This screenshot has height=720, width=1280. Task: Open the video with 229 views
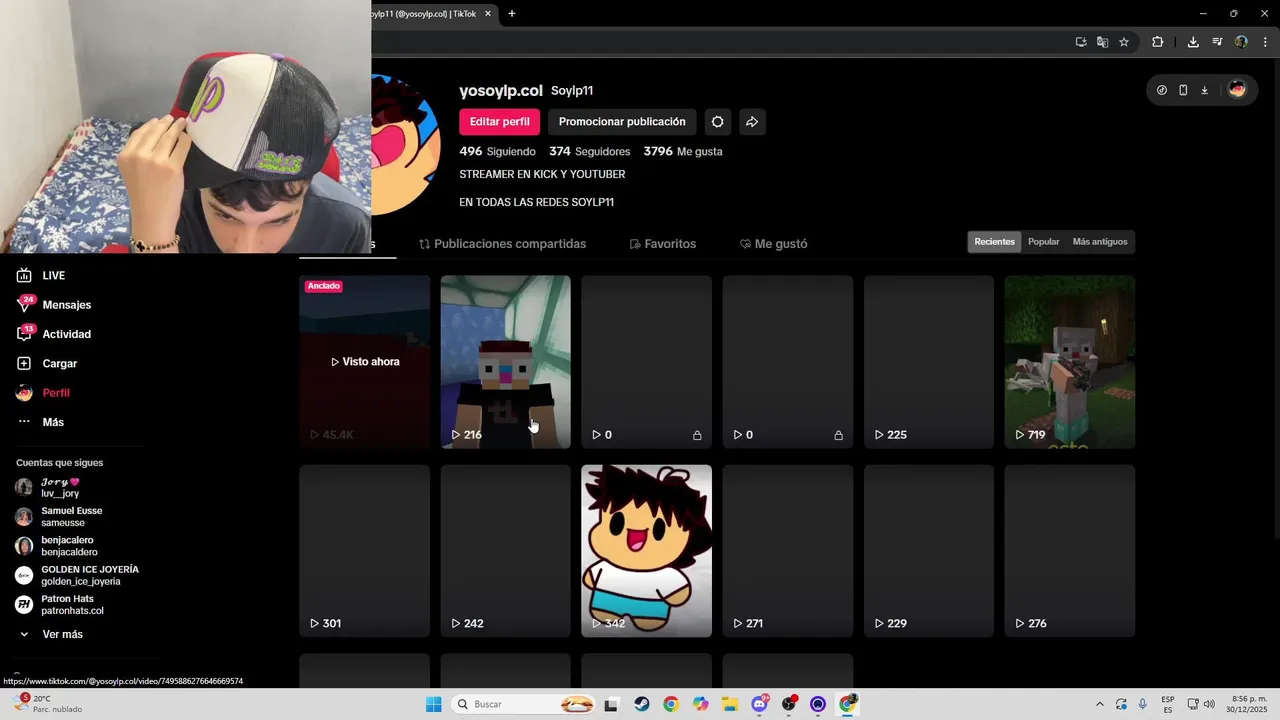point(928,551)
